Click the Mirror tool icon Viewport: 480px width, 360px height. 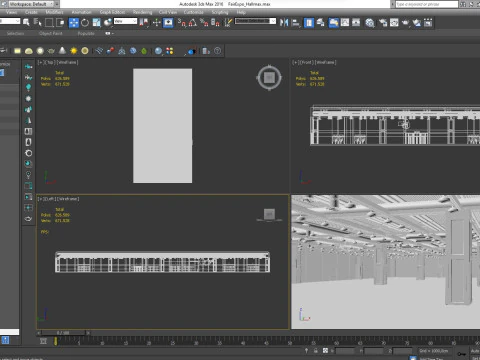(284, 23)
